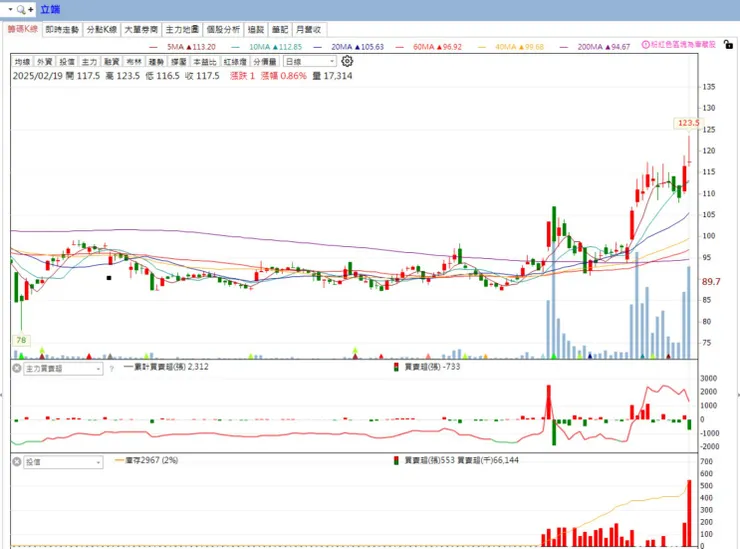The height and width of the screenshot is (549, 740).
Task: Click the 累計買賣超(張) 2,312 legend
Action: (x=166, y=367)
